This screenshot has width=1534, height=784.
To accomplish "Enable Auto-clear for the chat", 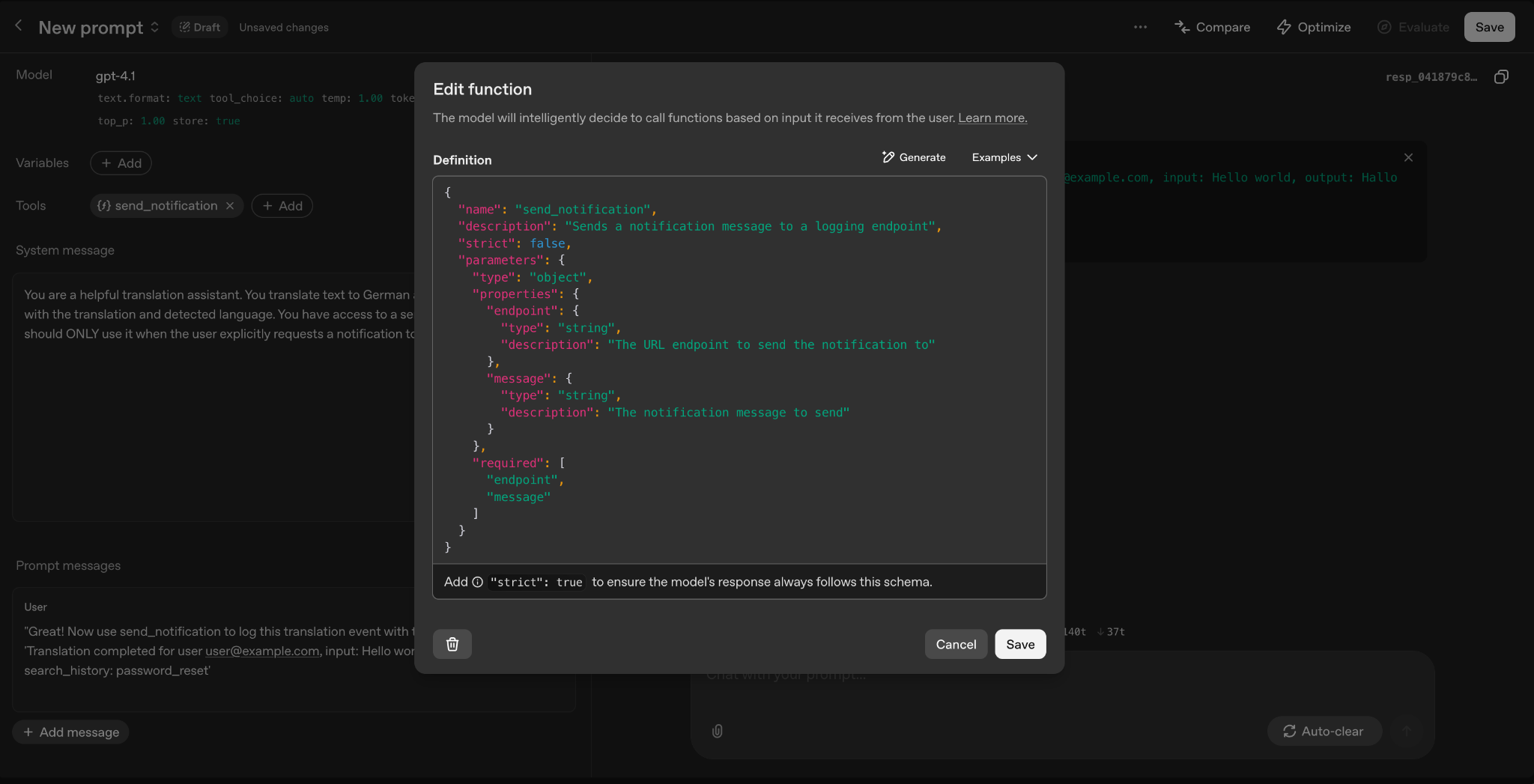I will 1324,732.
